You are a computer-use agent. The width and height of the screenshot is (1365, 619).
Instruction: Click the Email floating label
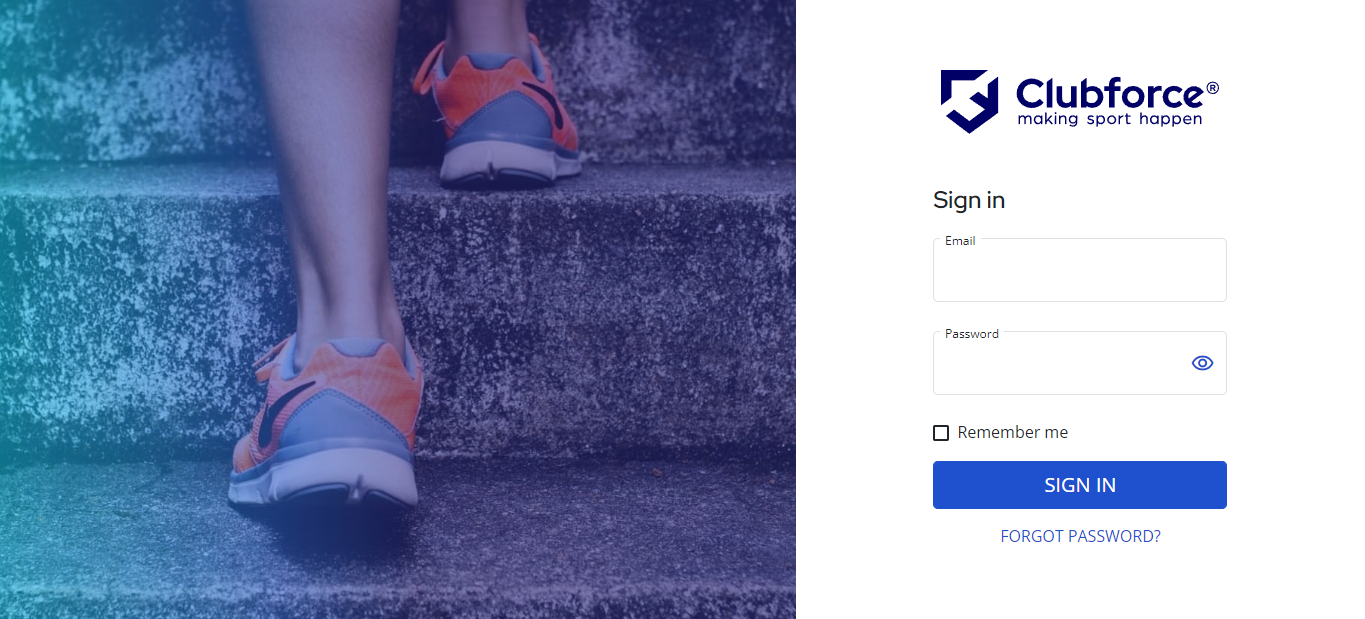click(960, 241)
